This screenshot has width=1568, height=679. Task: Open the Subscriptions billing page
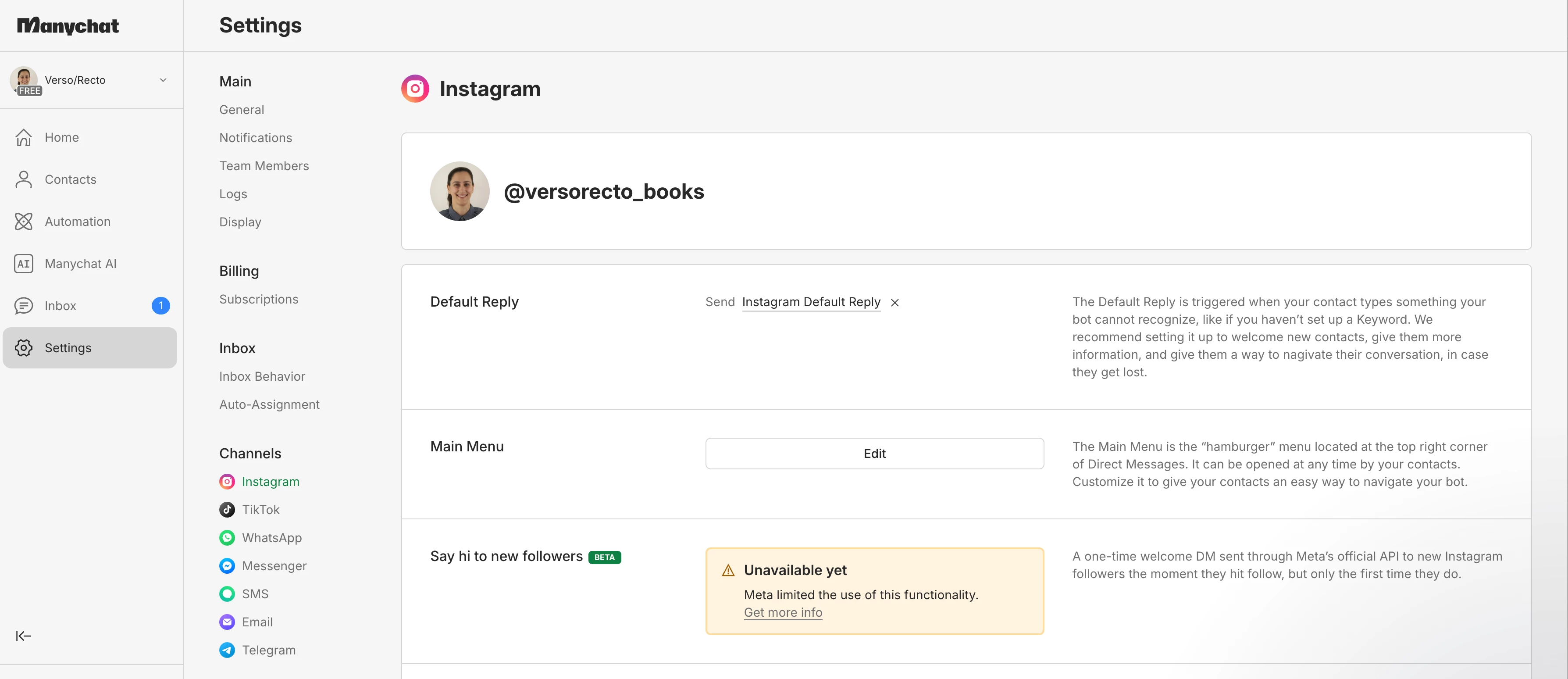pos(259,300)
